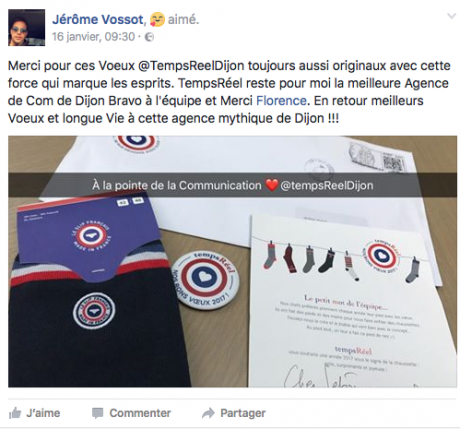Click the 16 janvier, 09:30 timestamp
Screen dimensions: 460x429
[x=93, y=37]
